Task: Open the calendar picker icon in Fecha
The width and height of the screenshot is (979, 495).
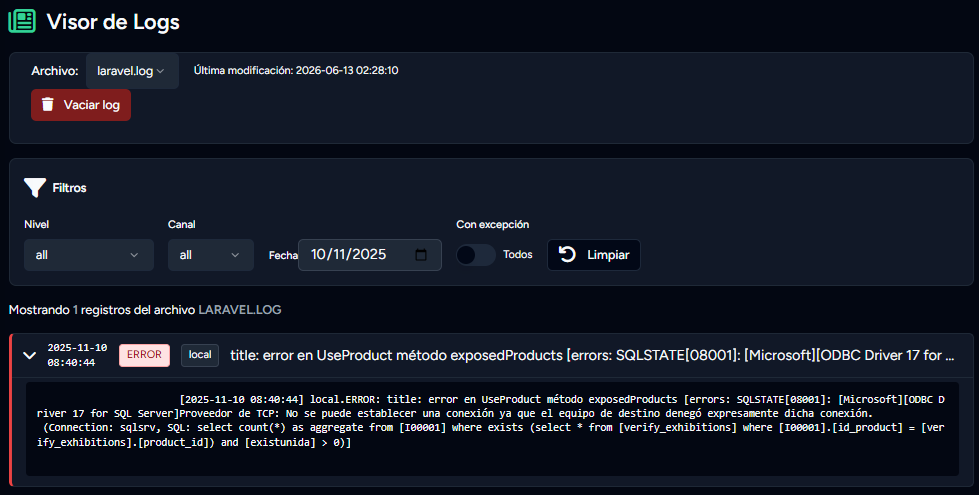Action: (421, 255)
